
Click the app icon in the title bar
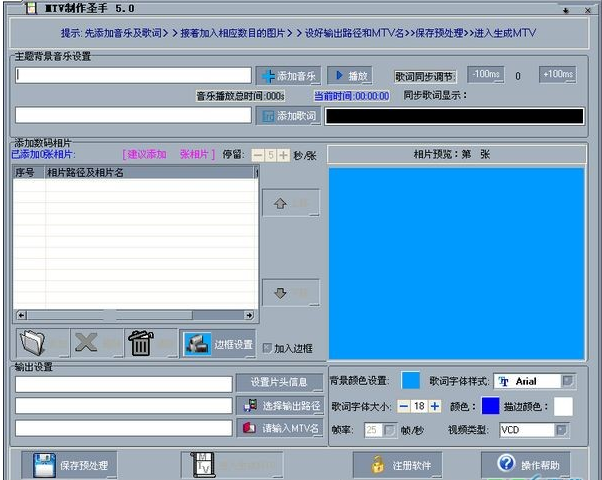(31, 8)
